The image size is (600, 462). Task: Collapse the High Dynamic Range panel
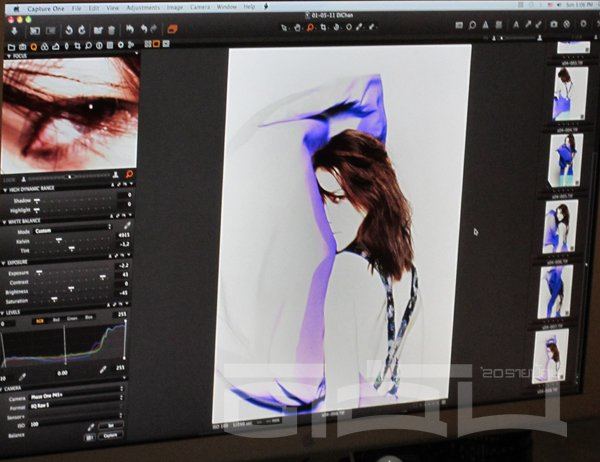point(5,190)
